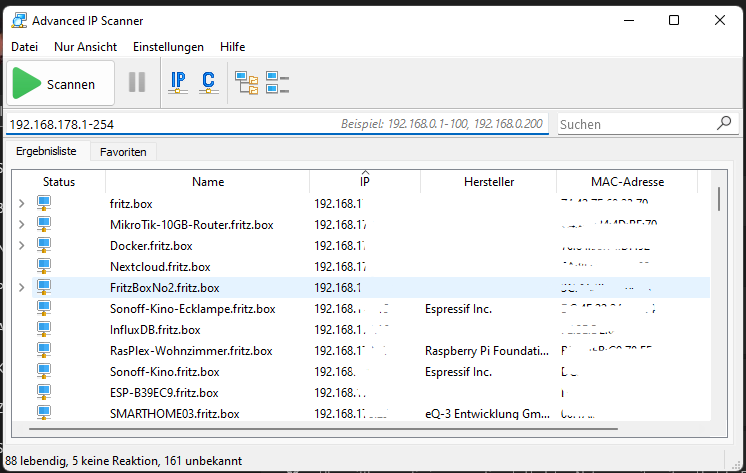This screenshot has width=746, height=473.
Task: Click the device icon for MikroTik-10GB-Router
Action: point(44,224)
